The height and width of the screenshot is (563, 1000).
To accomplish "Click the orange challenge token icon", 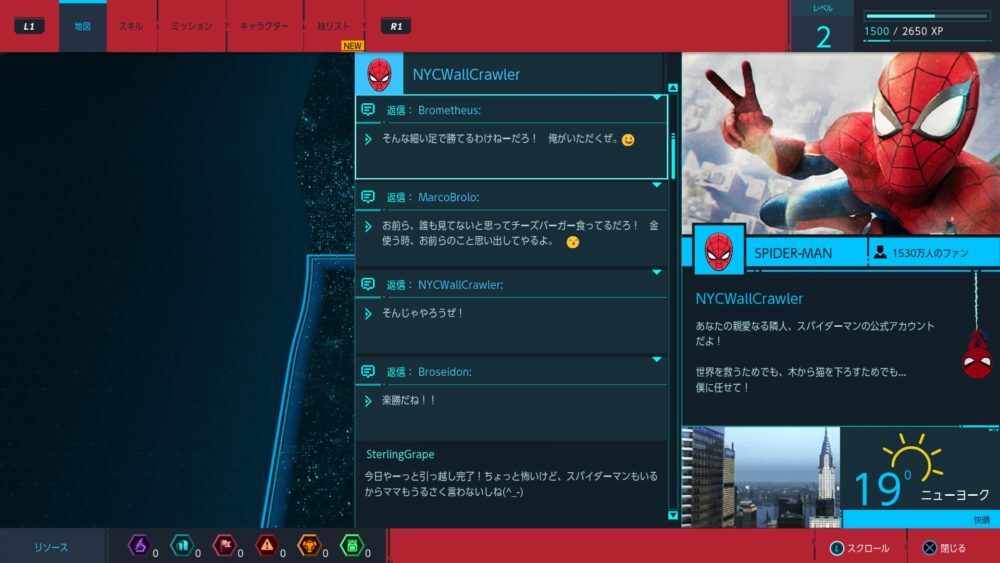I will [309, 545].
